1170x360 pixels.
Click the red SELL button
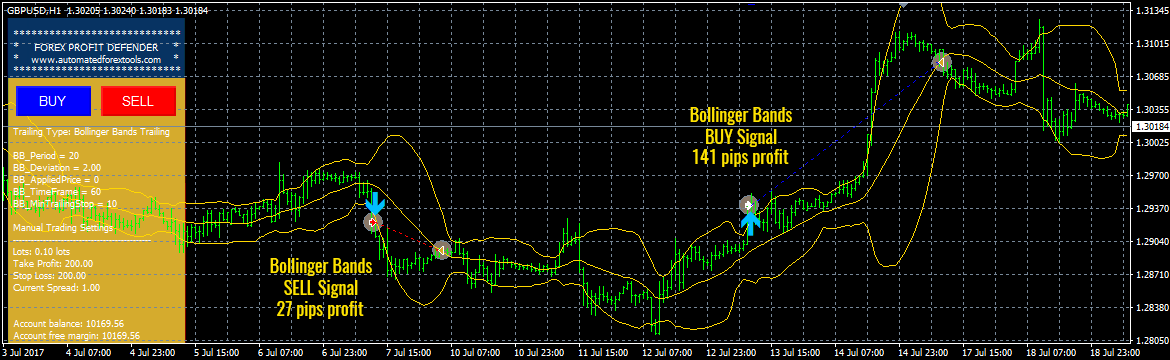(138, 102)
